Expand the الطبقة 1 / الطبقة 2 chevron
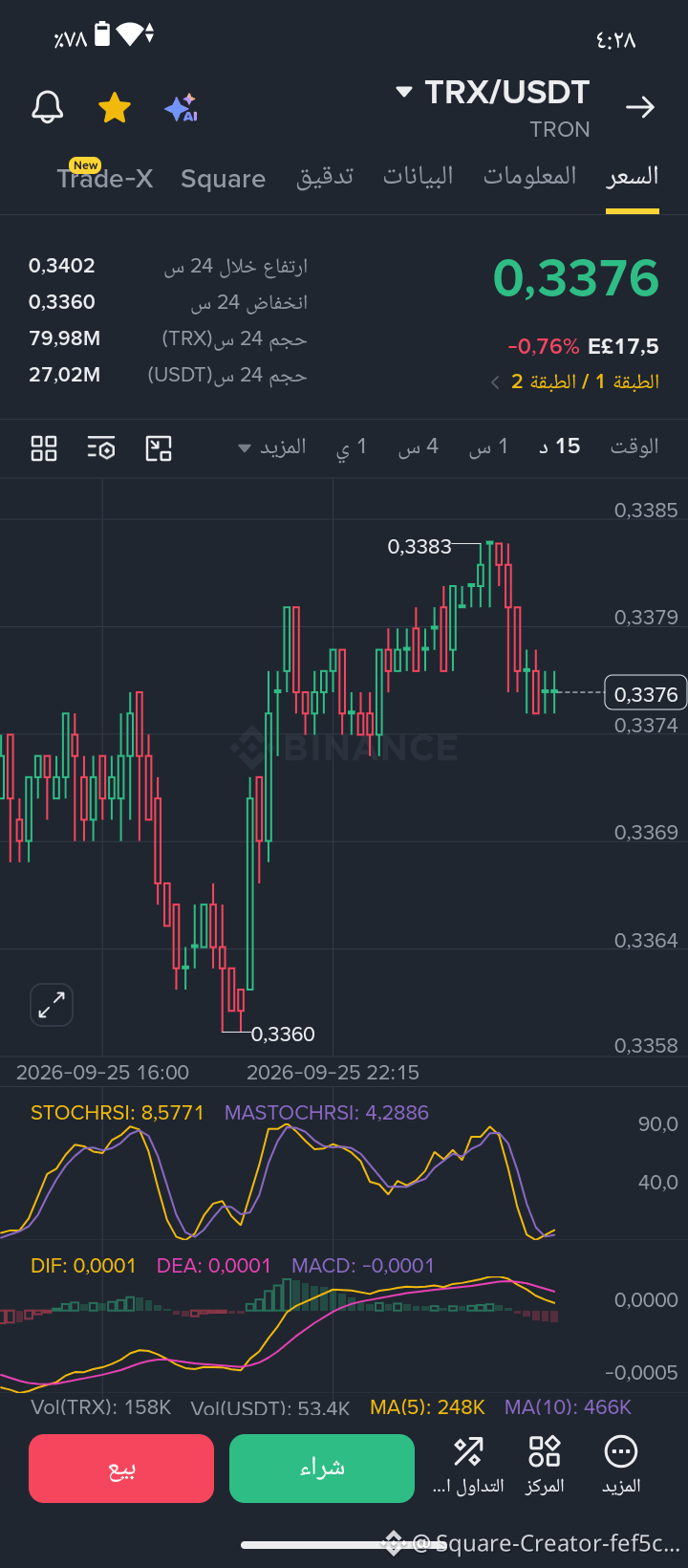688x1568 pixels. [495, 382]
